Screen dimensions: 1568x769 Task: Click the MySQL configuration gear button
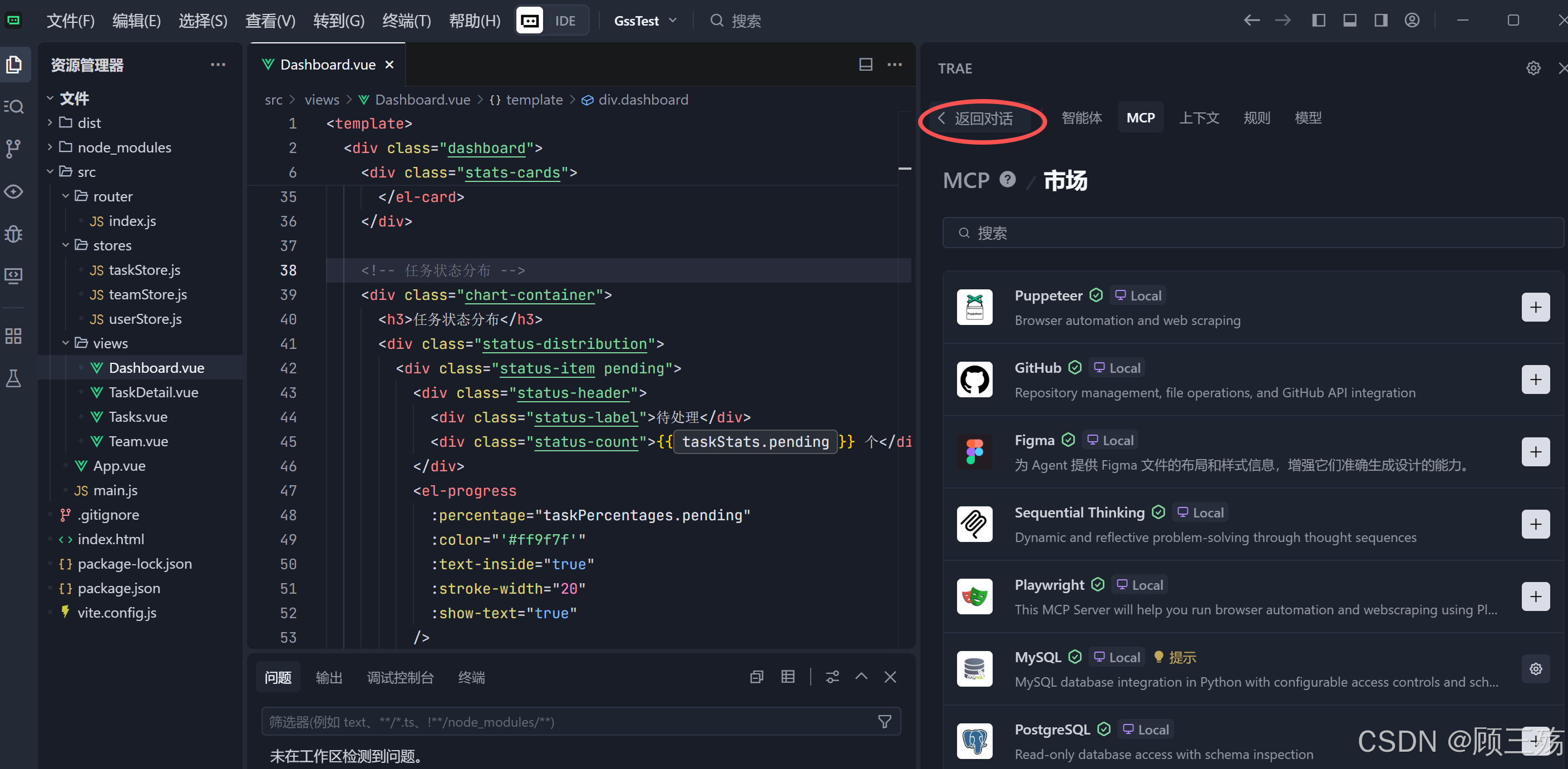pos(1535,669)
